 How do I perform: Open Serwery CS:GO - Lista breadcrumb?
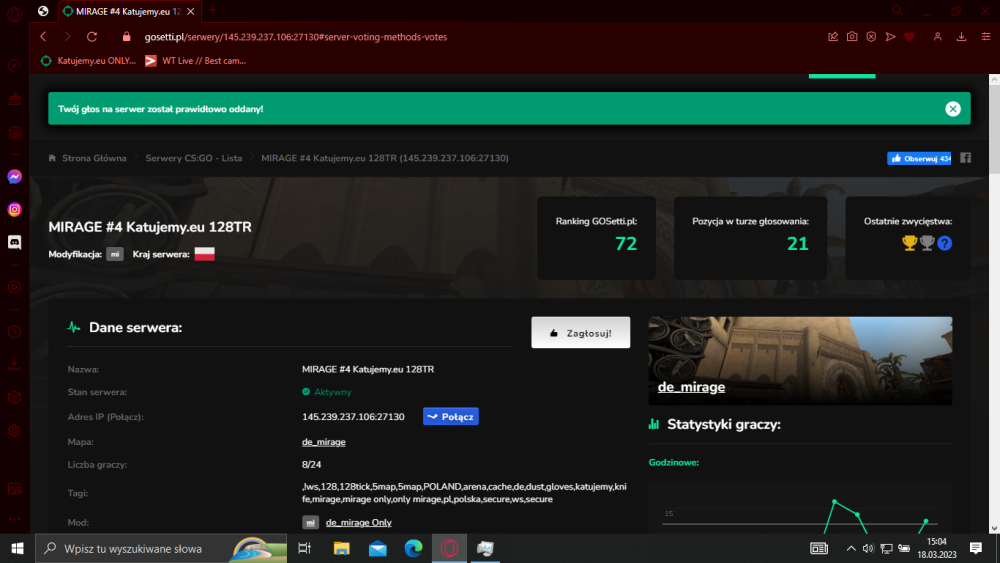(194, 158)
